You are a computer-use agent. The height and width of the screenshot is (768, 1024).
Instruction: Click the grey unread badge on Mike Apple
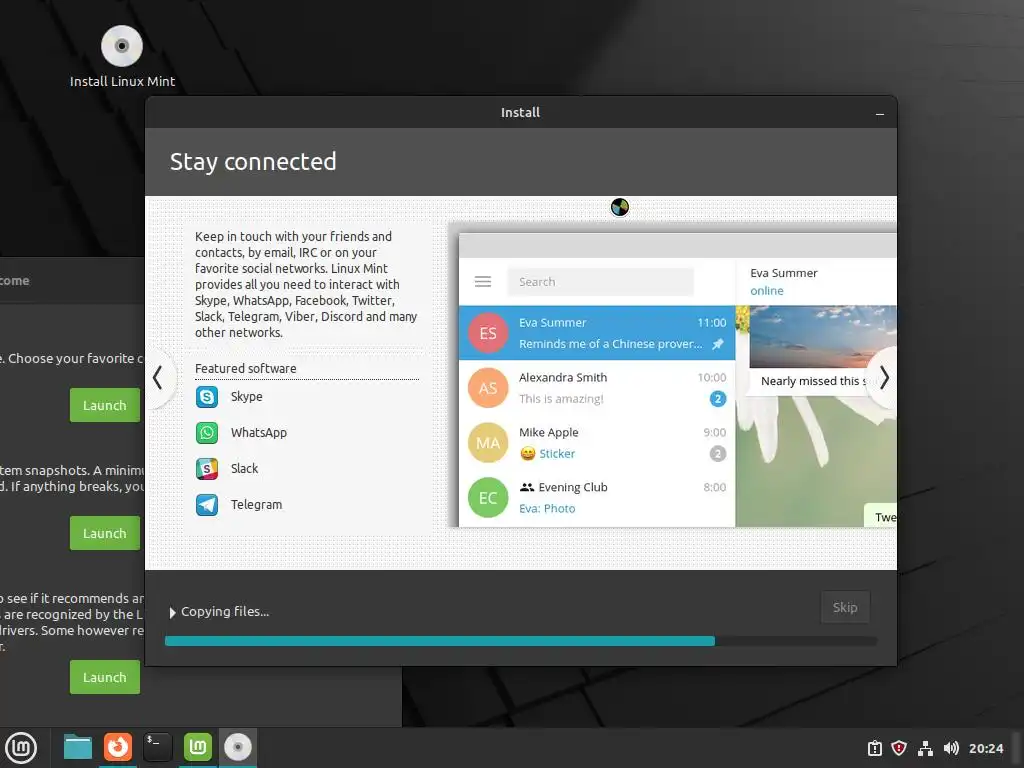tap(718, 453)
